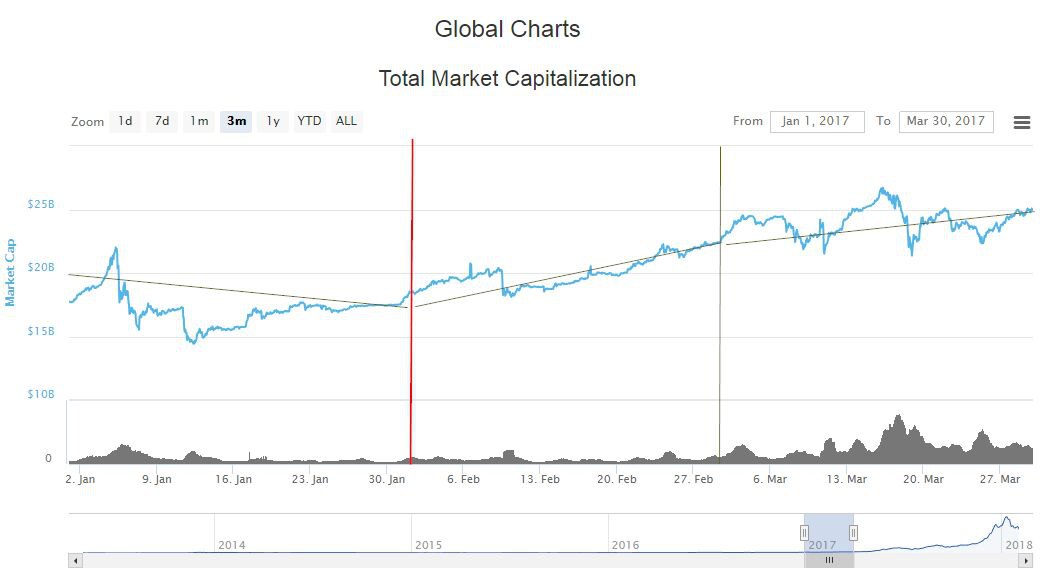Click the navigator scroll right arrow
This screenshot has height=576, width=1061.
pos(1024,561)
